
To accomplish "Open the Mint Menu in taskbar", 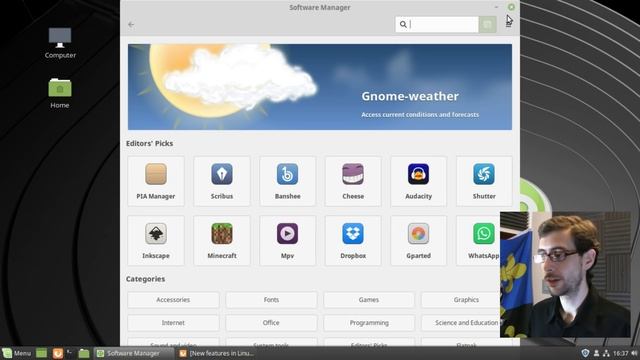I will point(17,353).
